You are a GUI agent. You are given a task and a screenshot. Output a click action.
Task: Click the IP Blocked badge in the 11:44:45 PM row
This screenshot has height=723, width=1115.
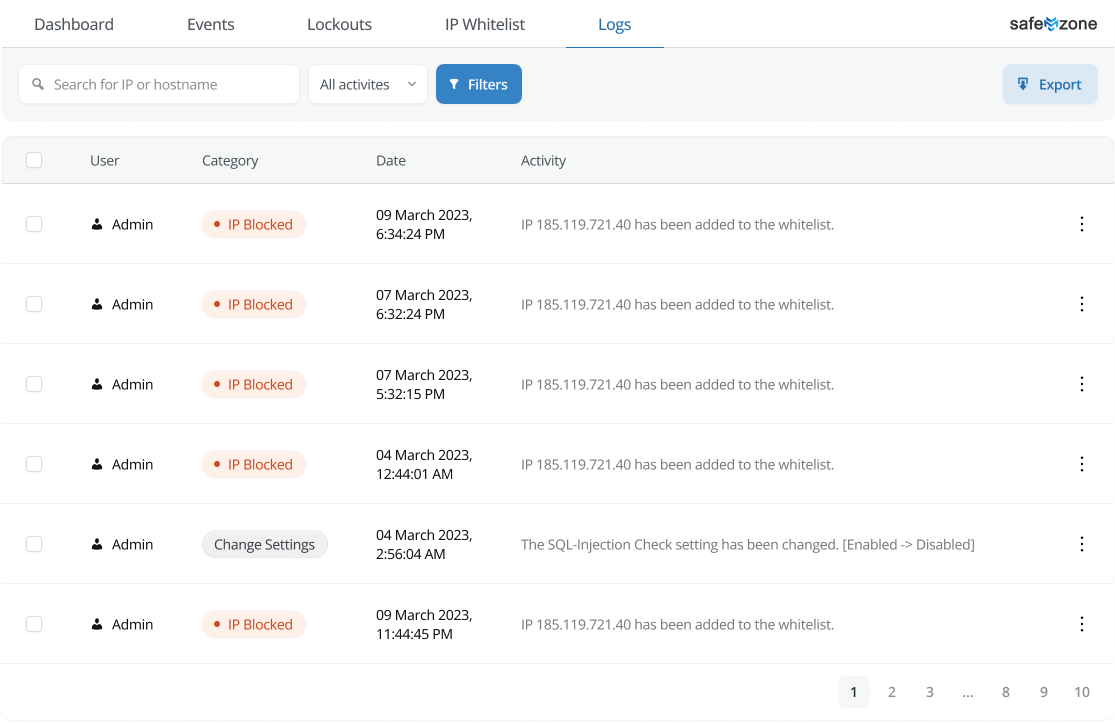tap(254, 624)
